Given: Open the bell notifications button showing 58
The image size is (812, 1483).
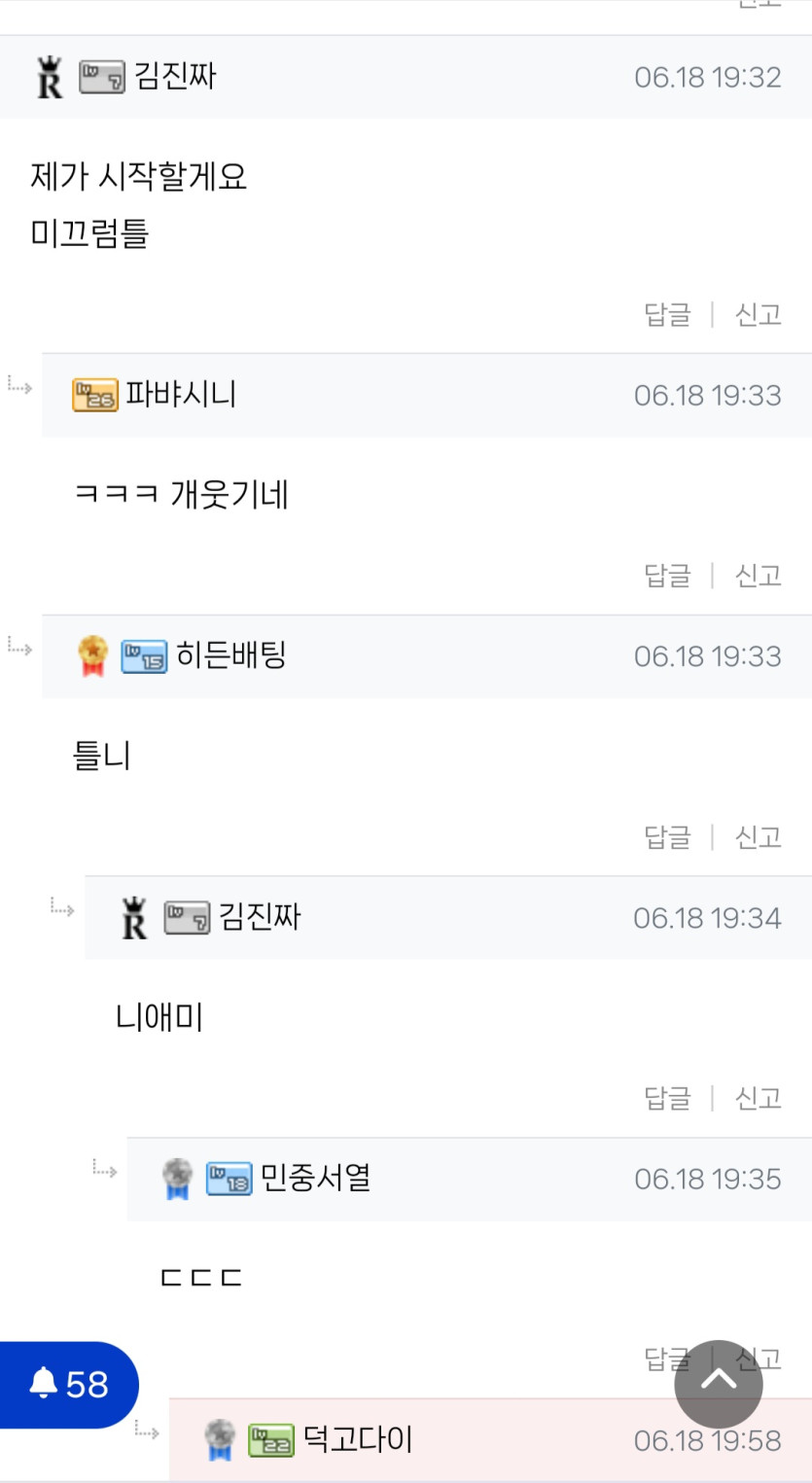Looking at the screenshot, I should 69,1384.
